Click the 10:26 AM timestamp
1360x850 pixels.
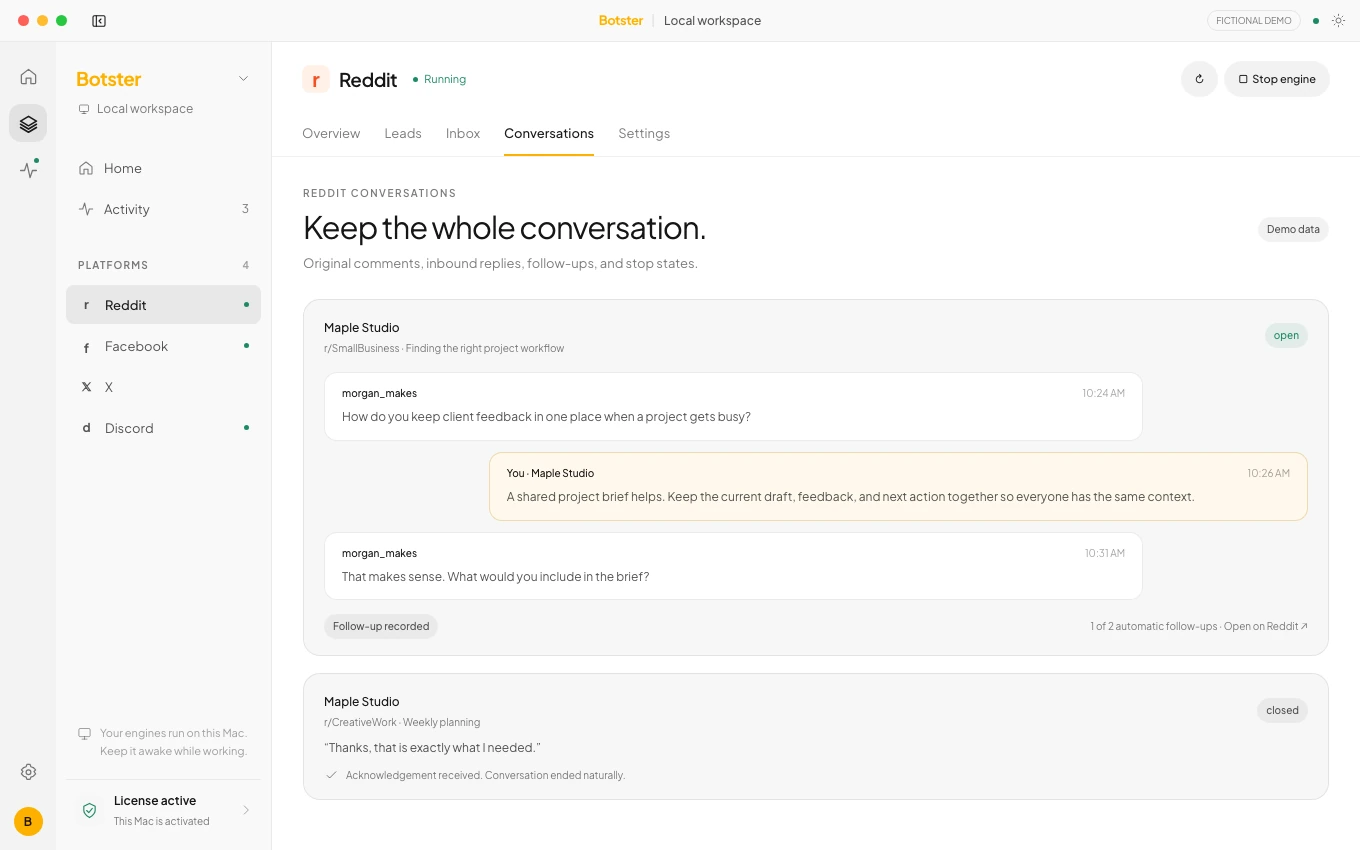[x=1268, y=473]
